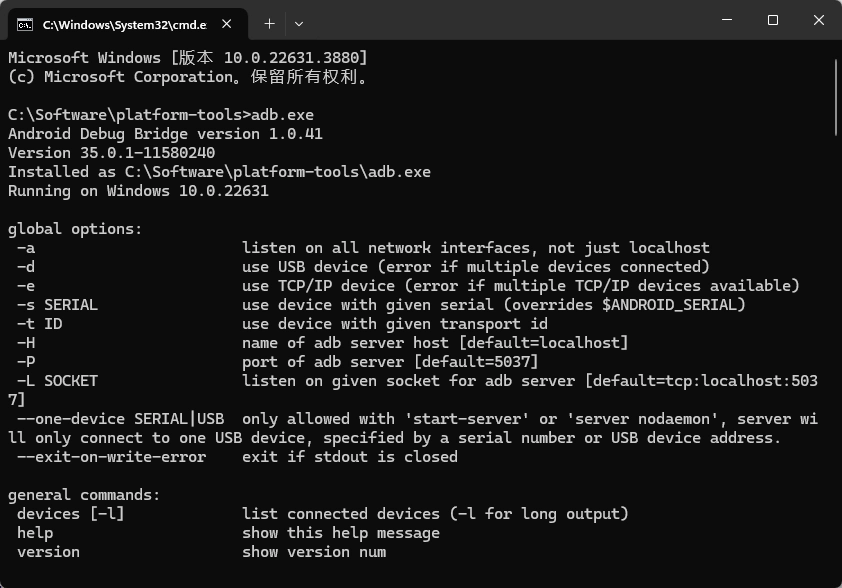Click the '--one-device SERIAL|USB' option text

point(120,419)
